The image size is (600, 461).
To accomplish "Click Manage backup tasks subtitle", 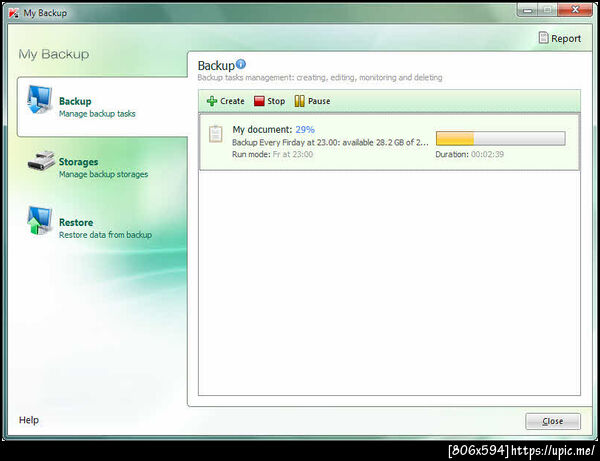I will (97, 114).
